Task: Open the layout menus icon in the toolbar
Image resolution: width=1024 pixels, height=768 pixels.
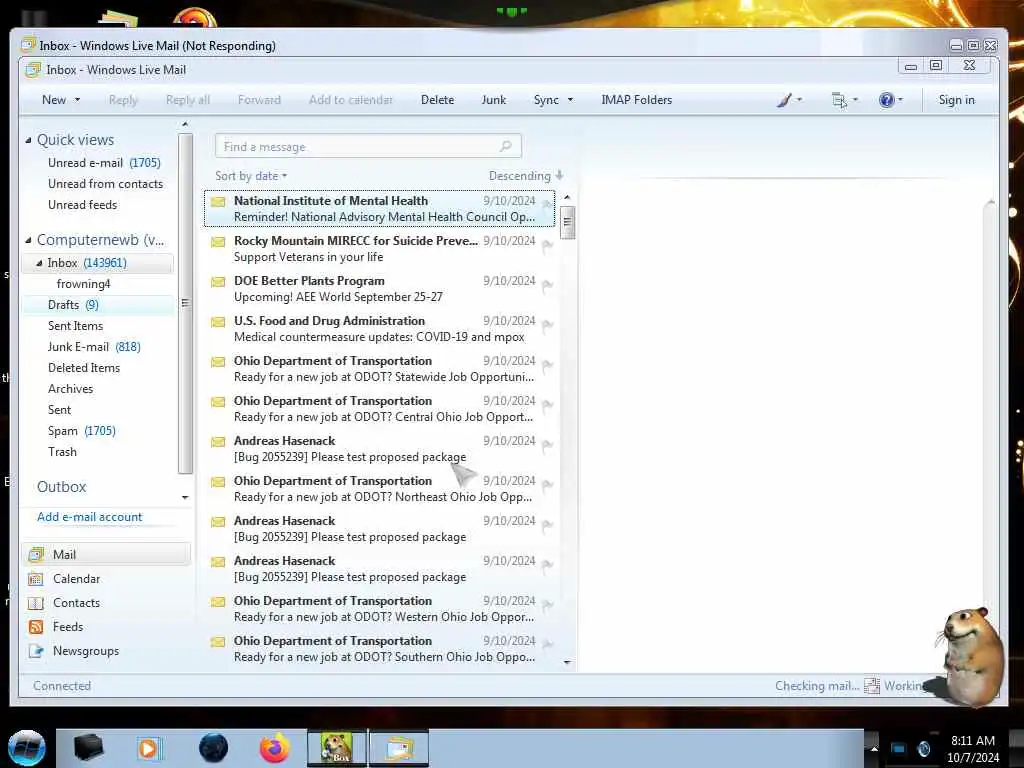Action: coord(839,100)
